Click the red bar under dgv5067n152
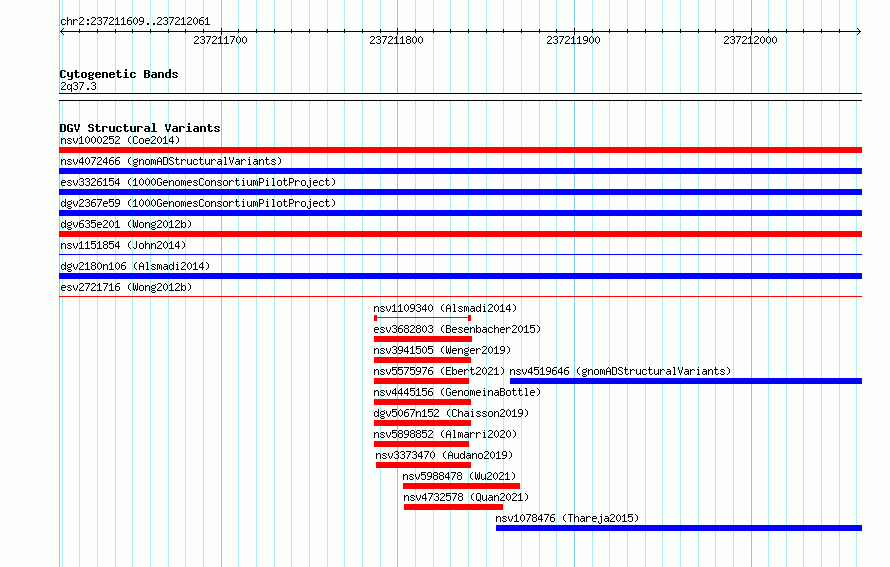 click(x=422, y=423)
